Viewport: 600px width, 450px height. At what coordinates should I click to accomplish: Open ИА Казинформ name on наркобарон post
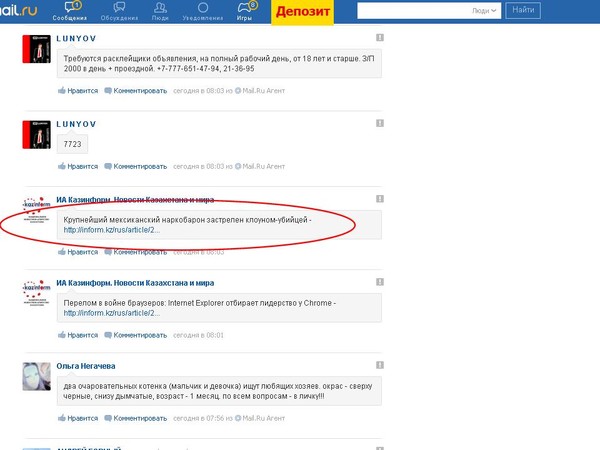[x=135, y=200]
